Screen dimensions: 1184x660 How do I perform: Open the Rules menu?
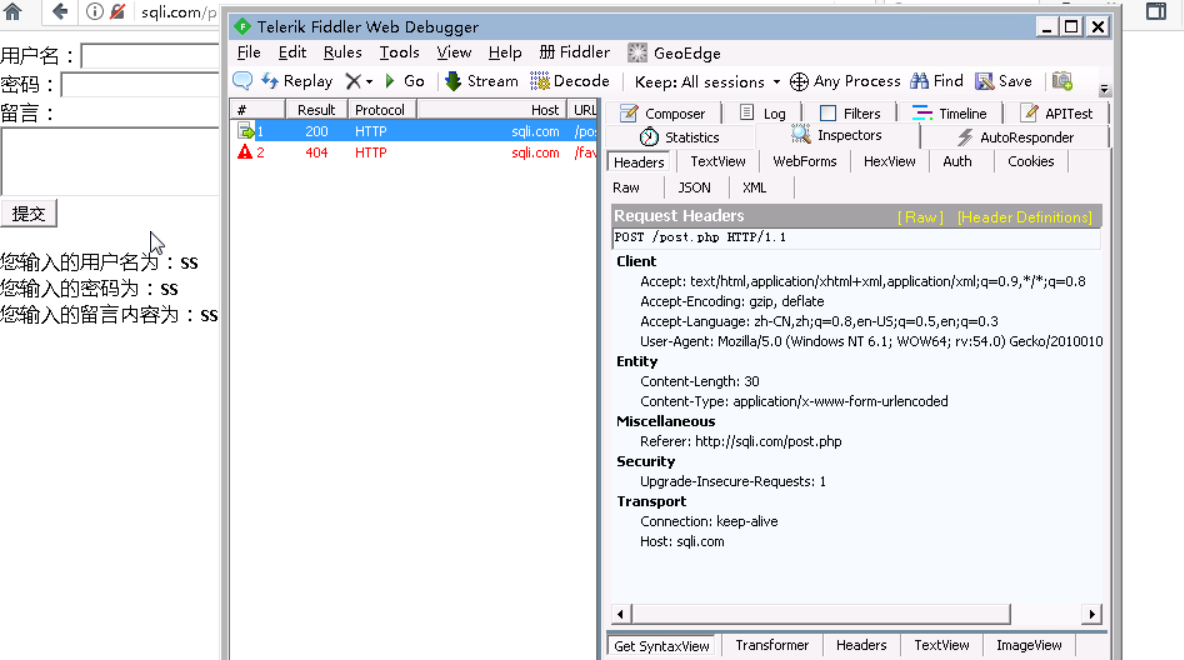pyautogui.click(x=342, y=53)
